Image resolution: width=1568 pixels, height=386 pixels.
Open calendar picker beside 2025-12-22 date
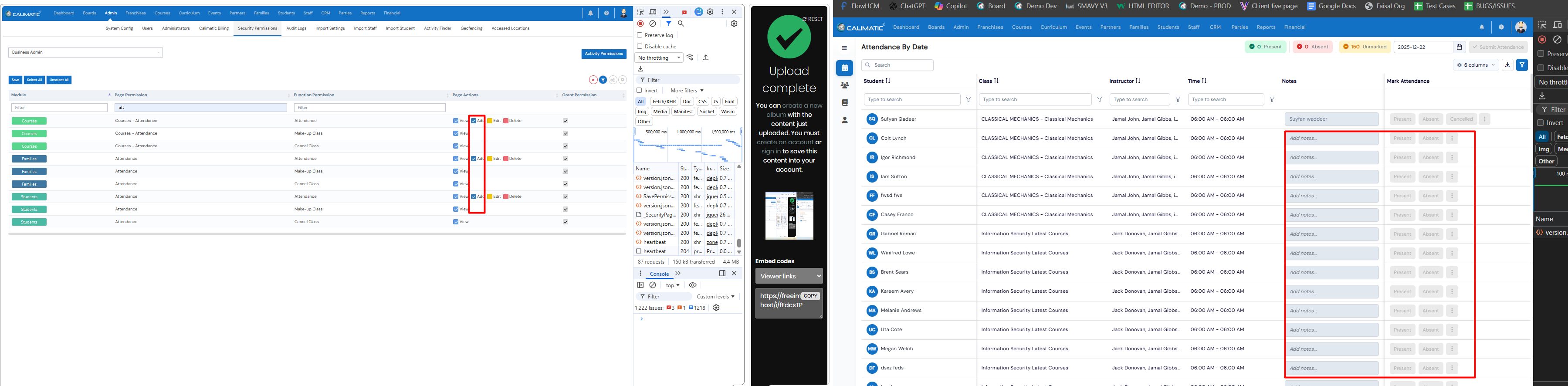pos(1459,47)
